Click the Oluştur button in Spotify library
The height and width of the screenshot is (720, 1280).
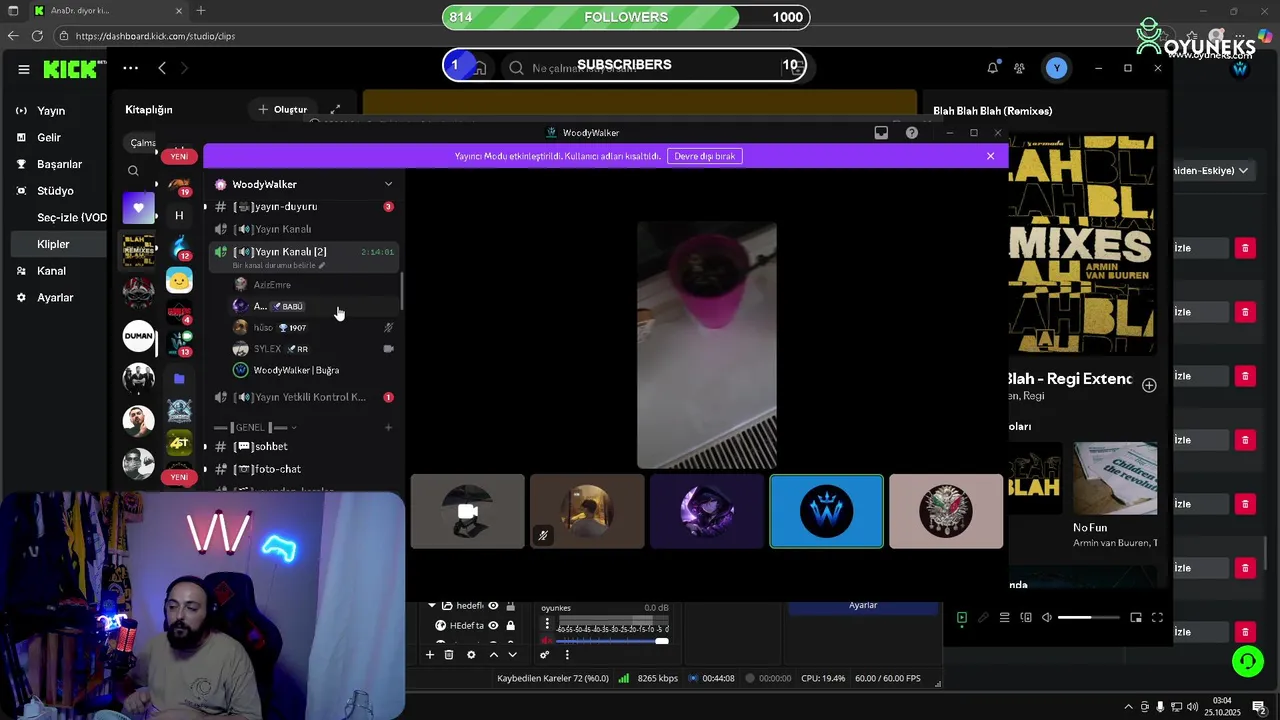click(x=283, y=109)
